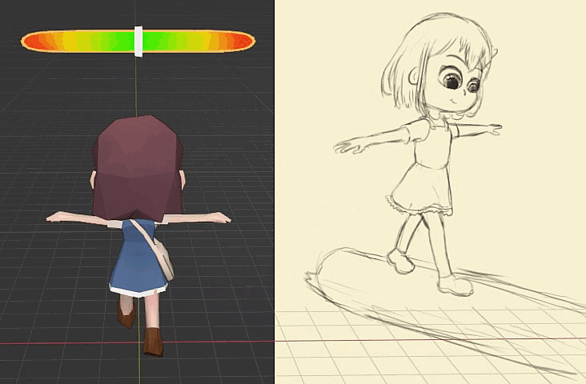This screenshot has width=586, height=384.
Task: Click the sketched girl's front shoe
Action: (x=455, y=286)
